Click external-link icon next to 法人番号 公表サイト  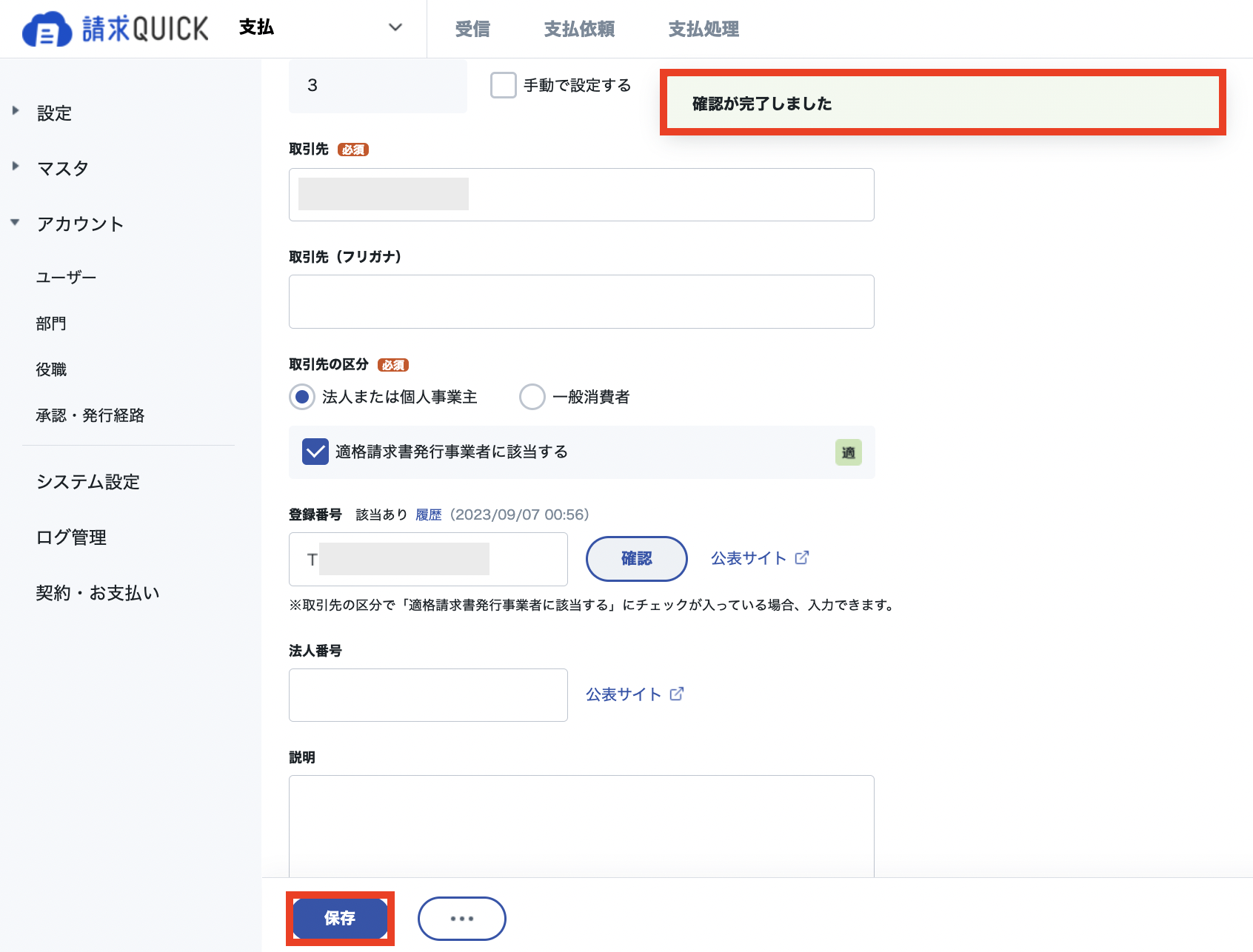[677, 694]
